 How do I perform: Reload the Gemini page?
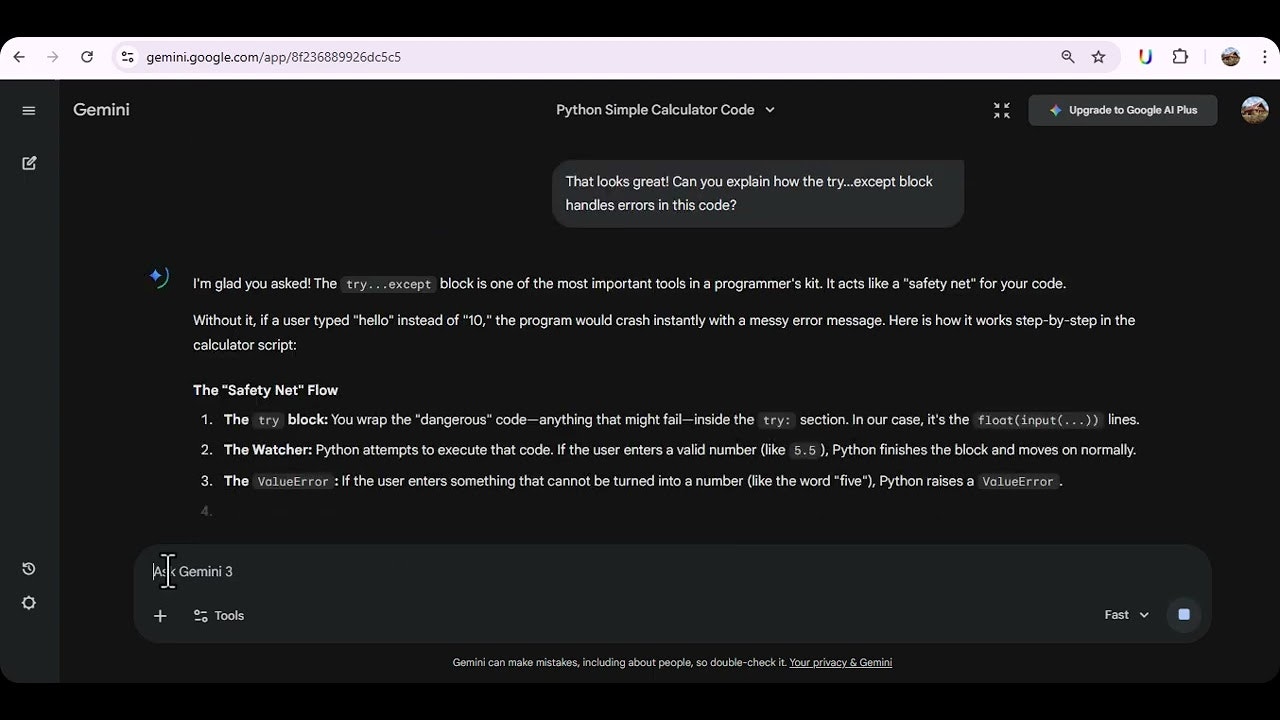click(87, 57)
